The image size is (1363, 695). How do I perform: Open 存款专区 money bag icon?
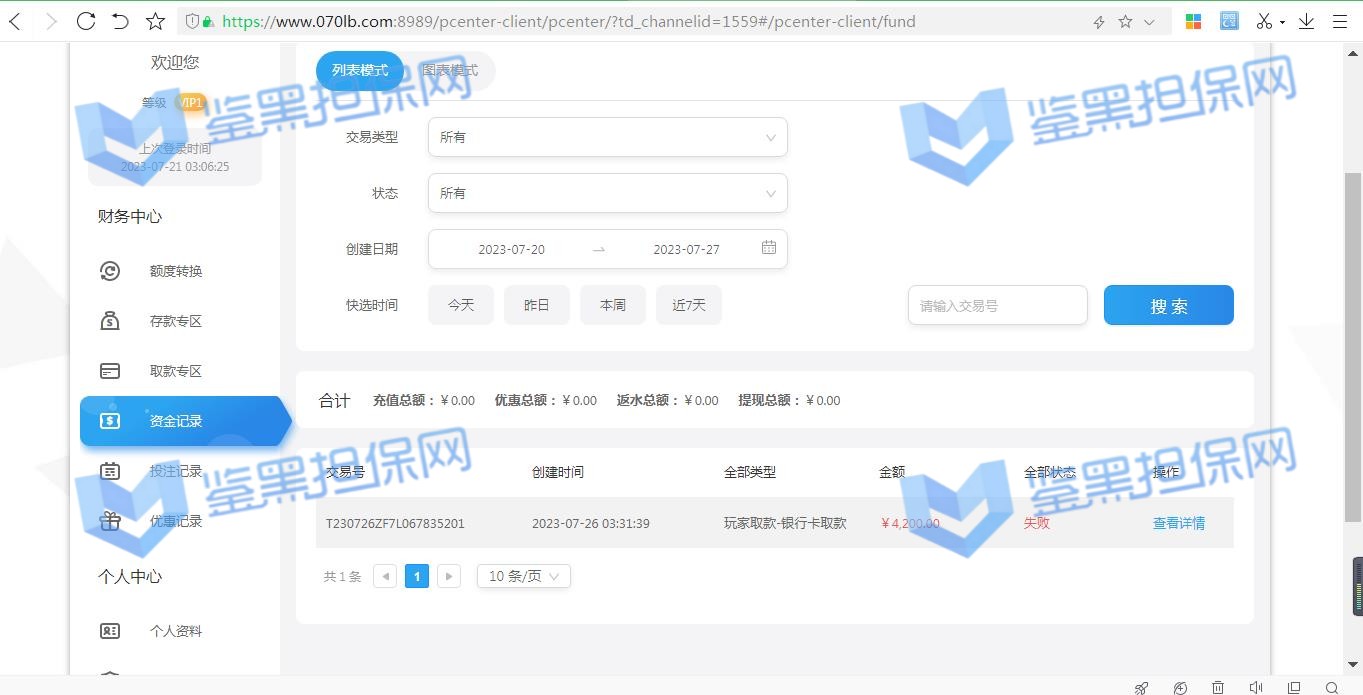(110, 321)
